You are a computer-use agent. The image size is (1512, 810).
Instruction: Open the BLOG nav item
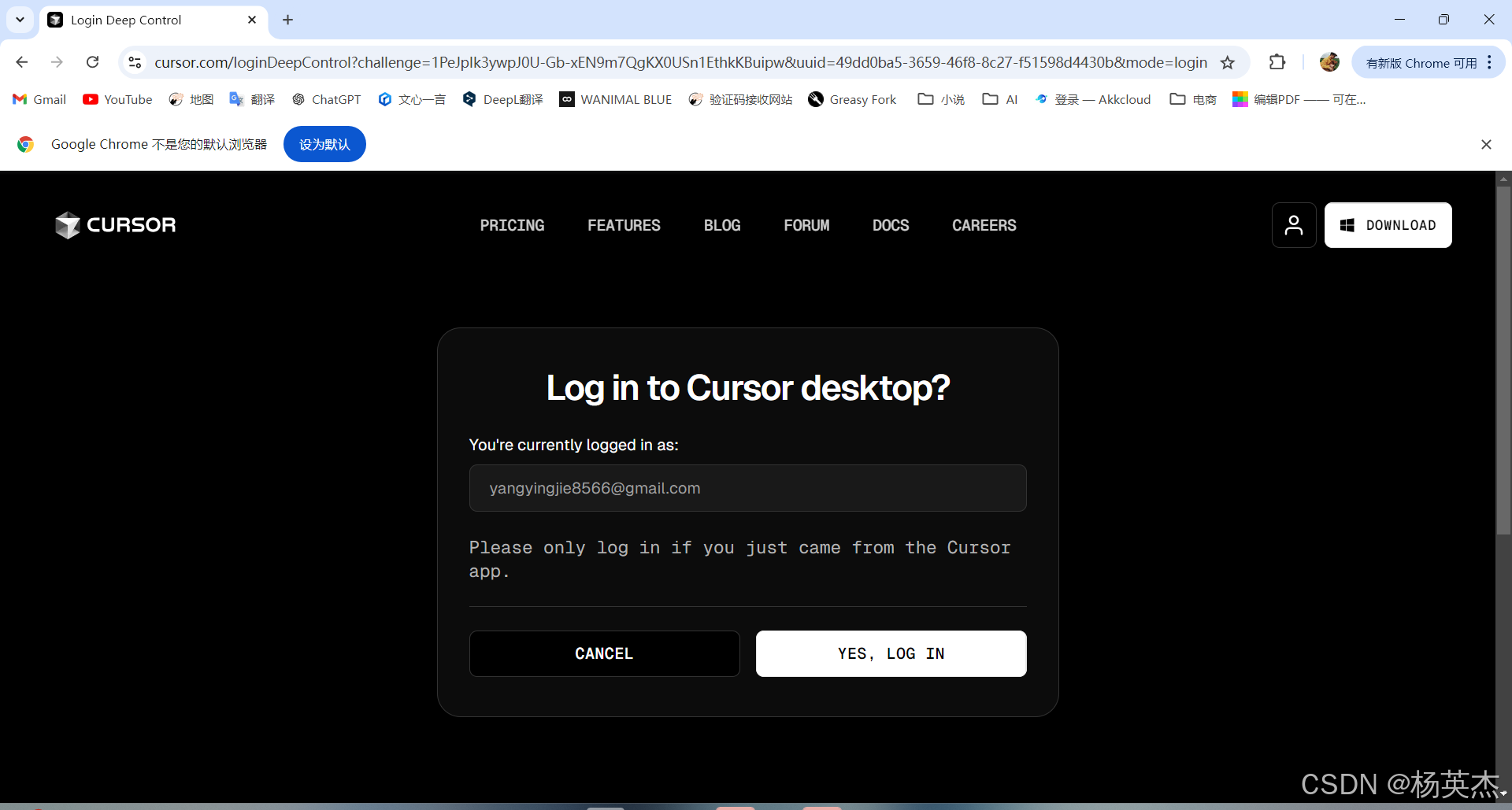click(x=722, y=225)
